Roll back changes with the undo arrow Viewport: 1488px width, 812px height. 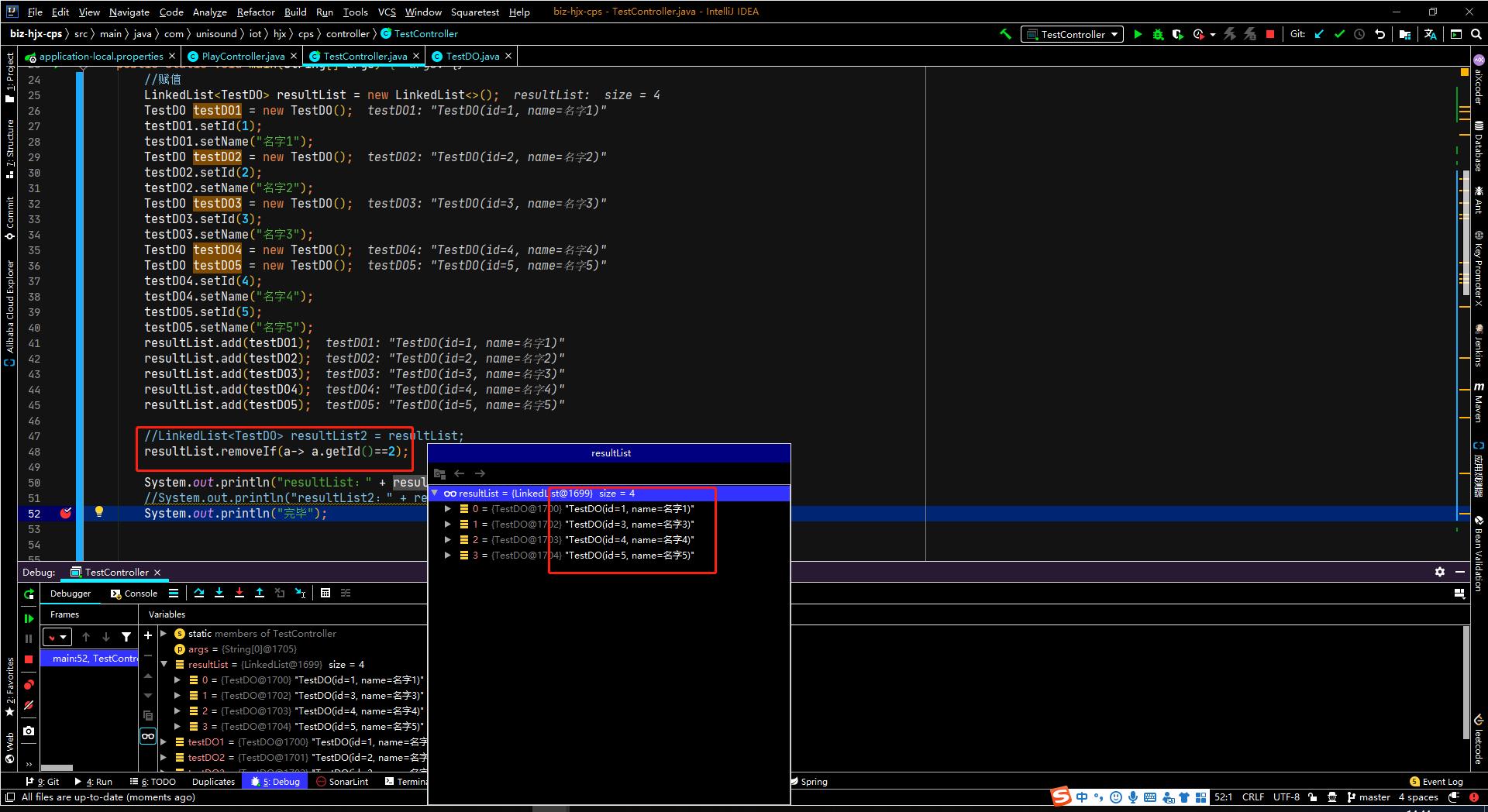pos(1379,34)
